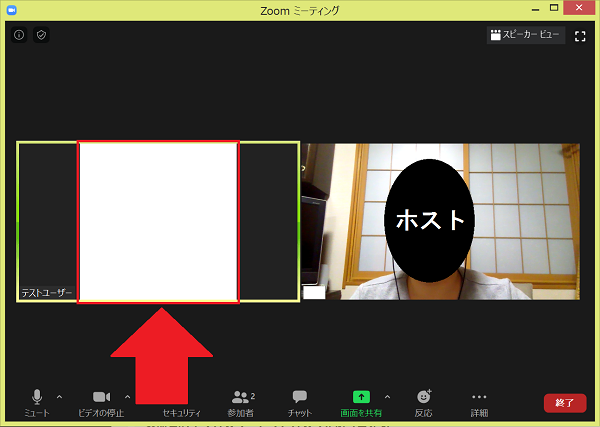Click the End (終了) meeting button
600x427 pixels.
point(565,403)
